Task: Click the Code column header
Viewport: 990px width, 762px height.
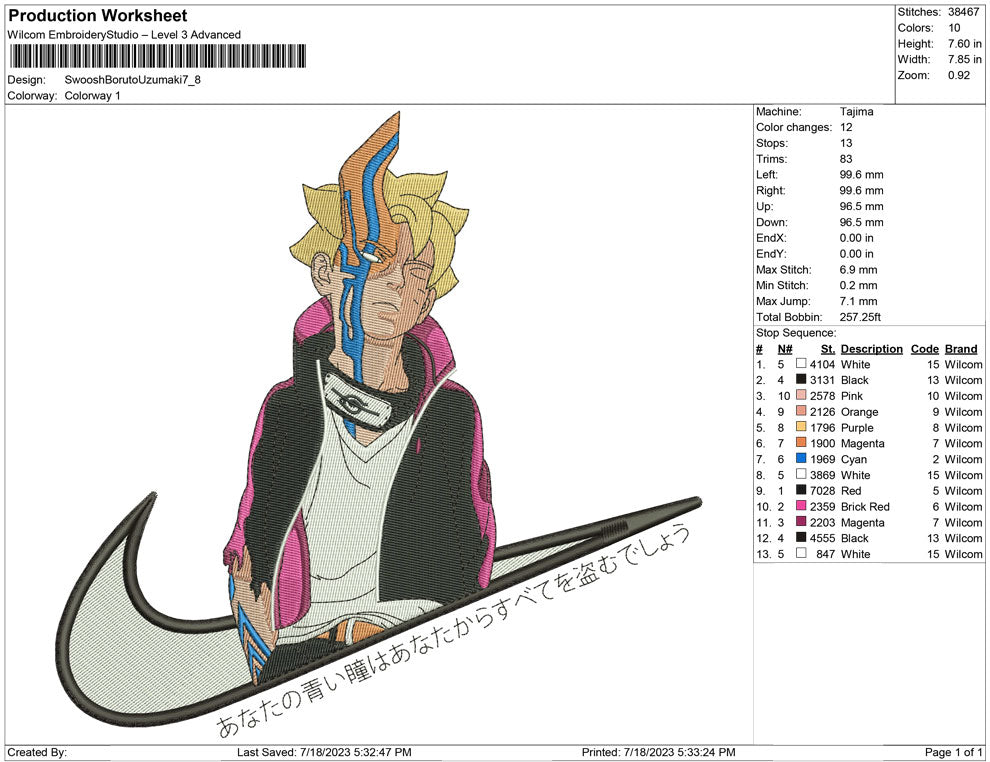Action: 924,349
